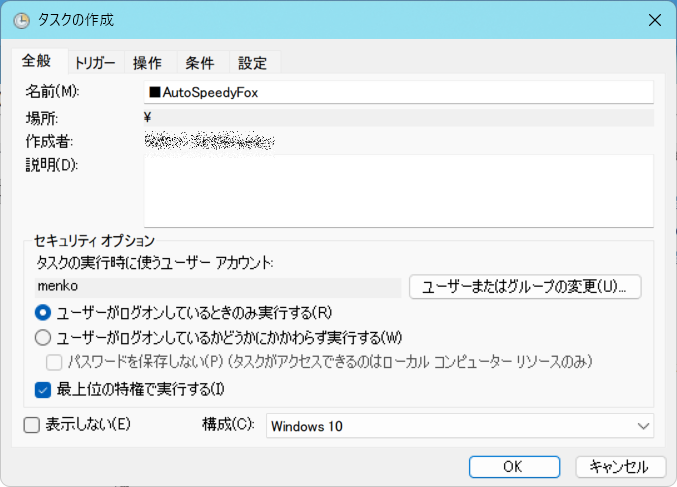
Task: Select ユーザーがログオンしているかどうかにかかわらず実行する radio button
Action: (x=43, y=338)
